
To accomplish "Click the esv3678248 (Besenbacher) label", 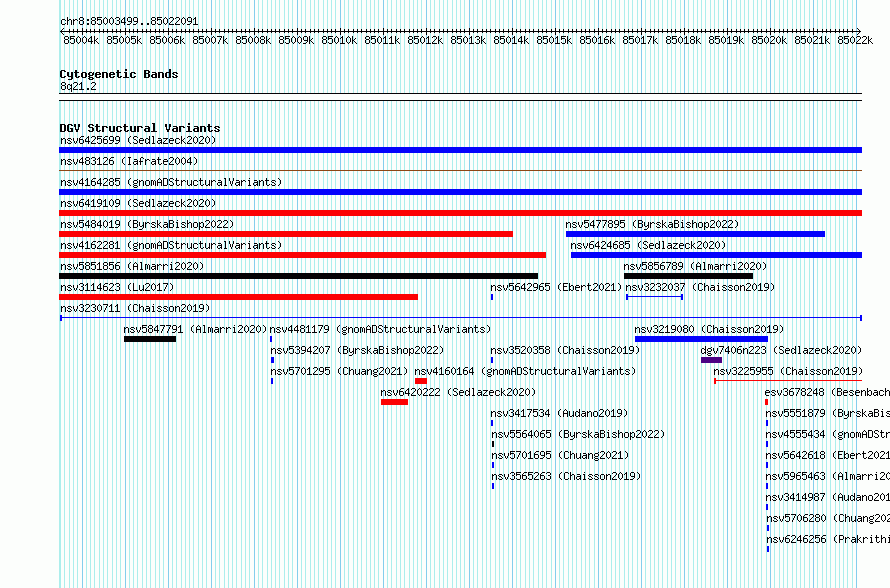I will [827, 392].
